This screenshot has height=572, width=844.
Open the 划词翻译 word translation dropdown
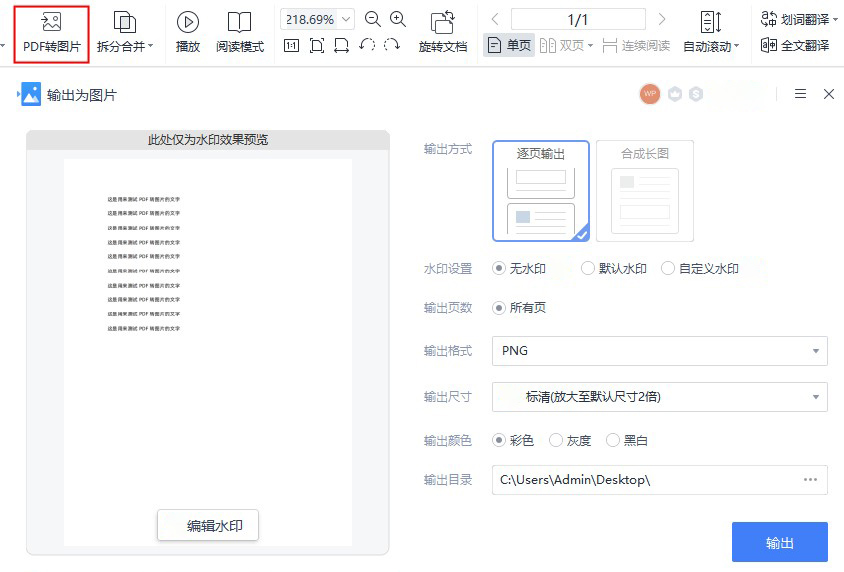799,20
